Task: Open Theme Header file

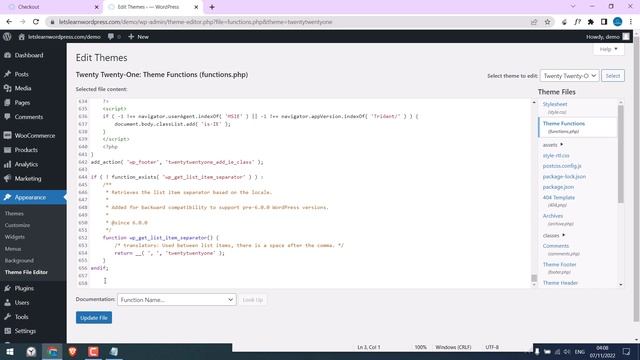Action: click(560, 283)
